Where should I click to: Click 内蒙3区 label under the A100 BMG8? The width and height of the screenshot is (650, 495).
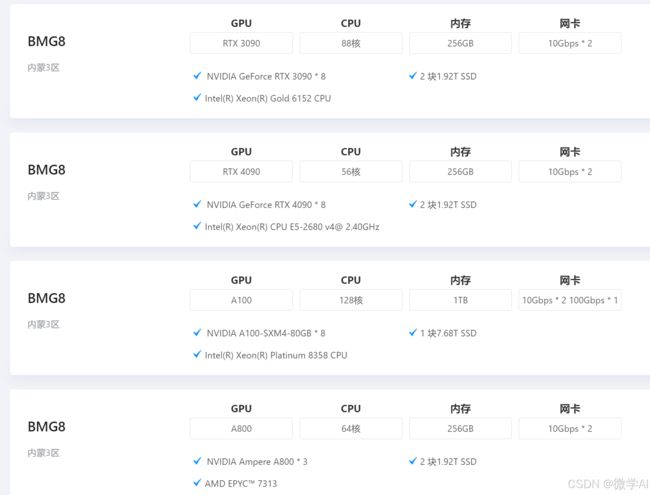click(x=44, y=324)
